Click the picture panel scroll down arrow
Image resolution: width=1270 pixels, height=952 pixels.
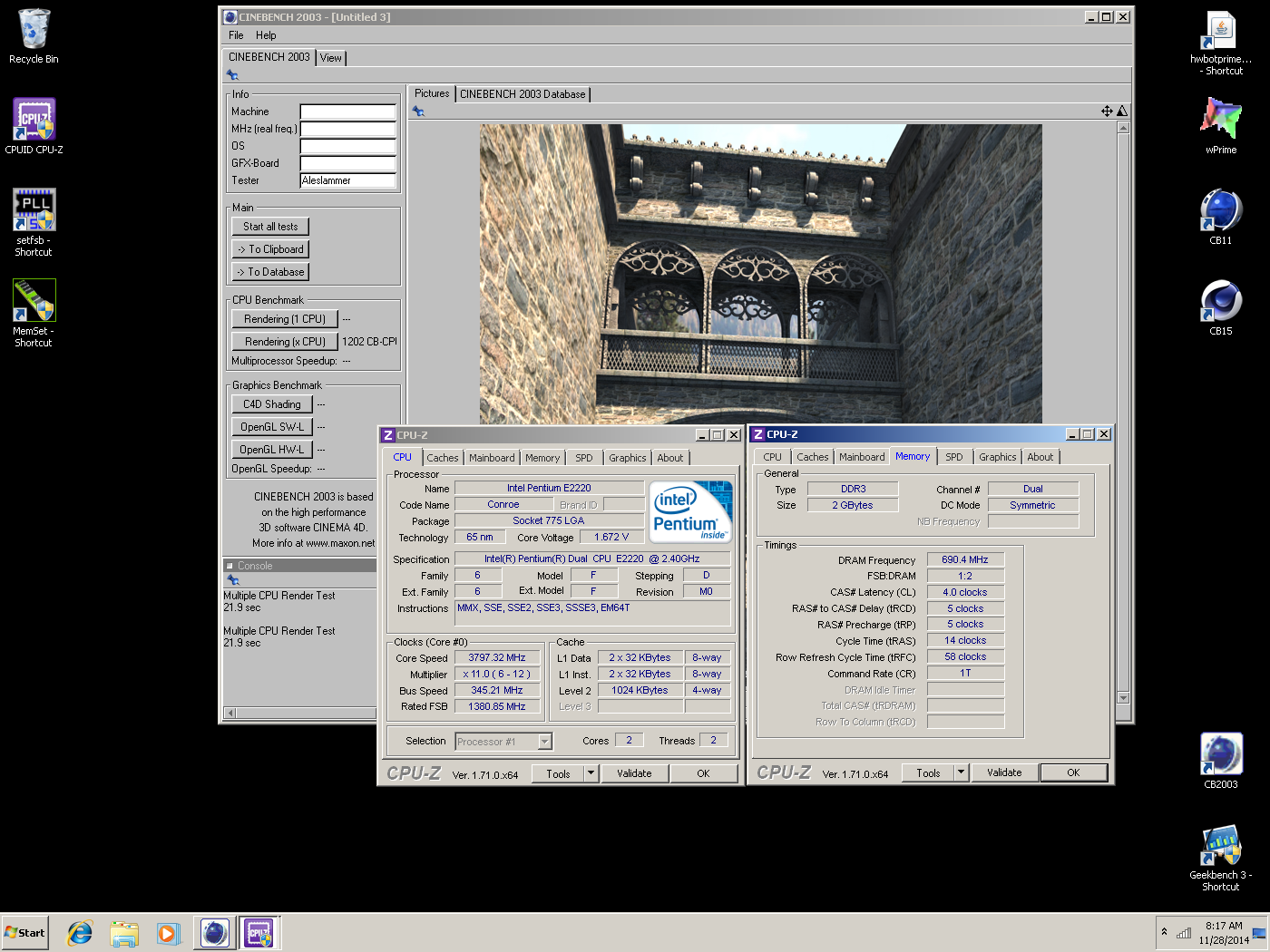(x=1123, y=698)
